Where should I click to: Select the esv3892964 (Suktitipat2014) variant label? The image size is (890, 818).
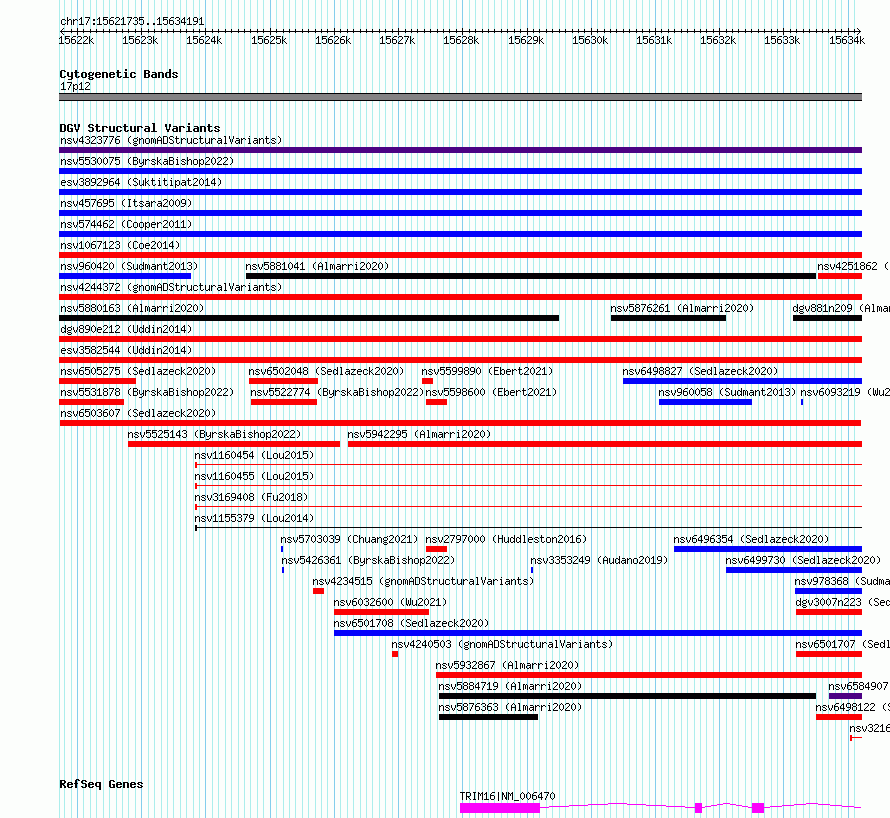(x=141, y=182)
